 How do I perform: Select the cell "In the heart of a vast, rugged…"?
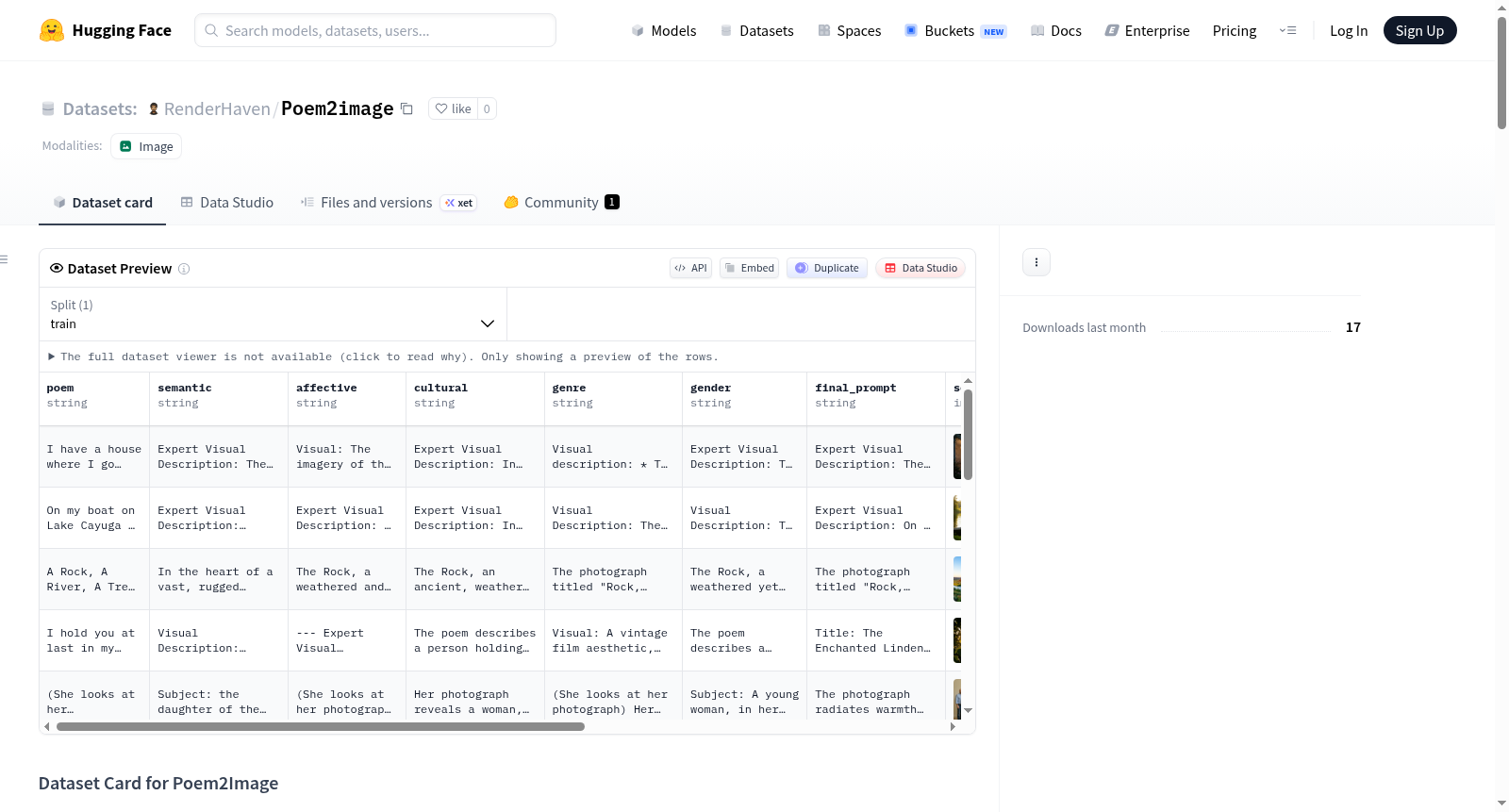coord(219,579)
